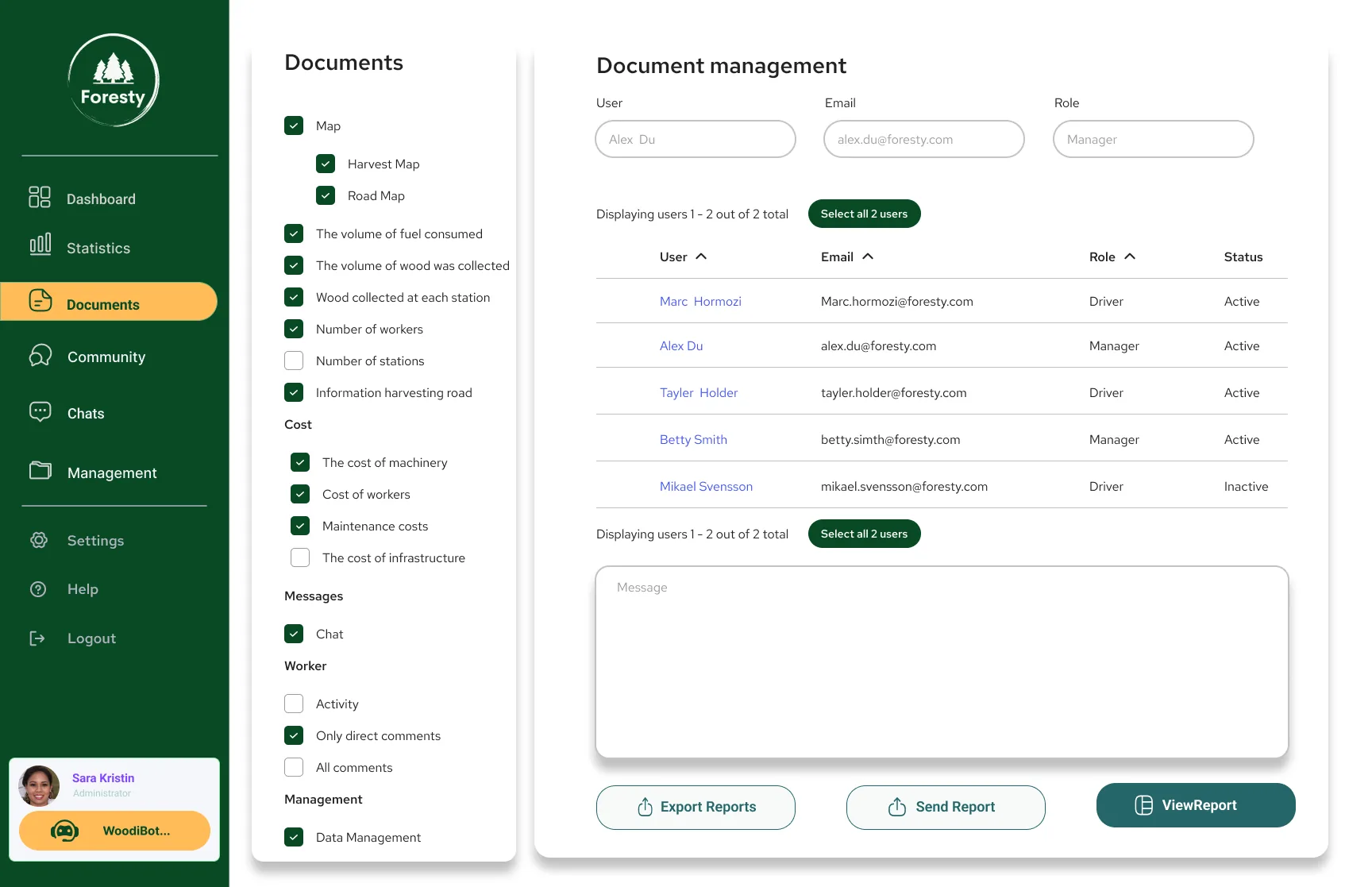This screenshot has width=1372, height=887.
Task: Click the Help question mark icon
Action: click(x=38, y=589)
